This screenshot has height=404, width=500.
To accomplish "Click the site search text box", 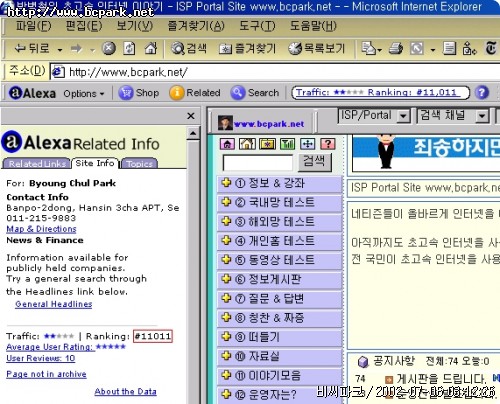I will [258, 163].
